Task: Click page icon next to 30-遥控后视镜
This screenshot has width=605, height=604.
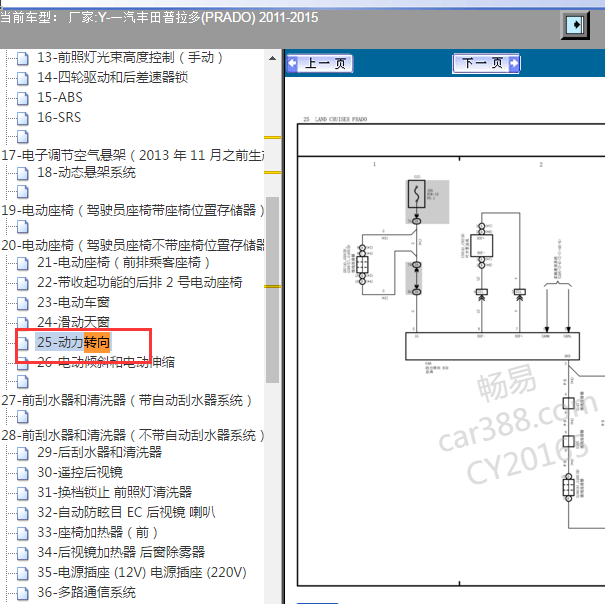Action: (x=23, y=473)
